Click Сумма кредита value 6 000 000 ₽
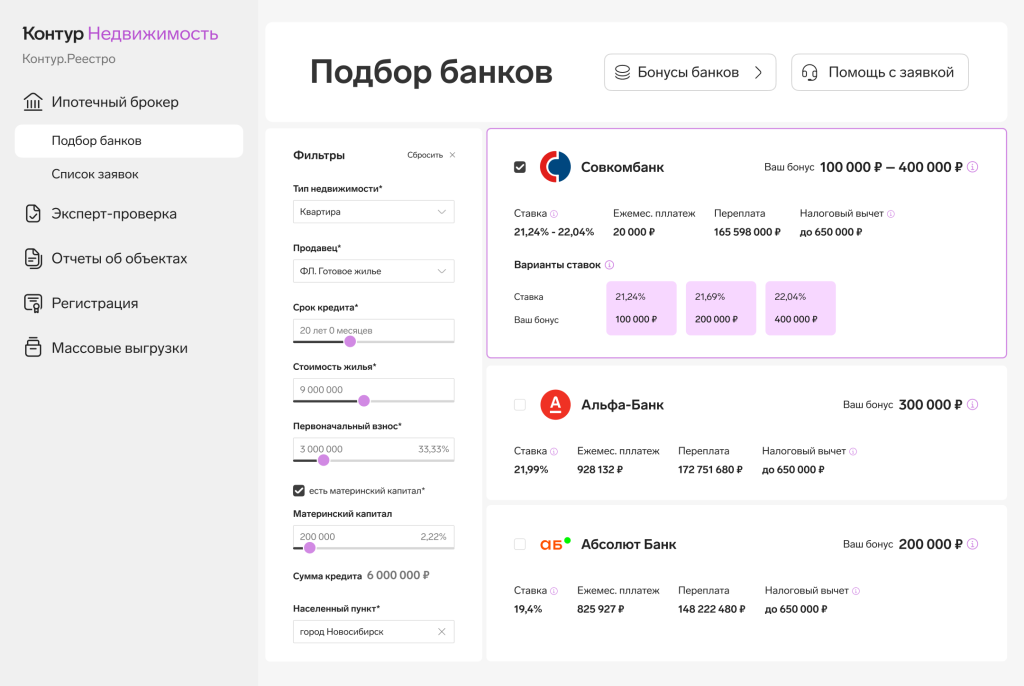The width and height of the screenshot is (1024, 686). [398, 576]
